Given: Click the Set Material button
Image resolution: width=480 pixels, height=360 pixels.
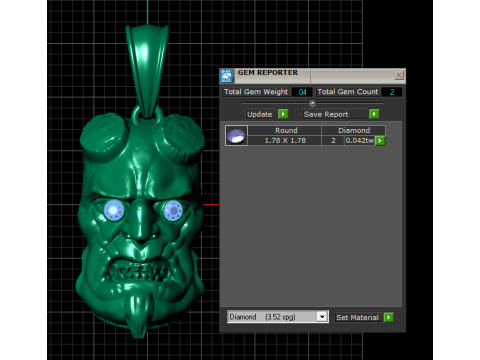Looking at the screenshot, I should pyautogui.click(x=358, y=317).
